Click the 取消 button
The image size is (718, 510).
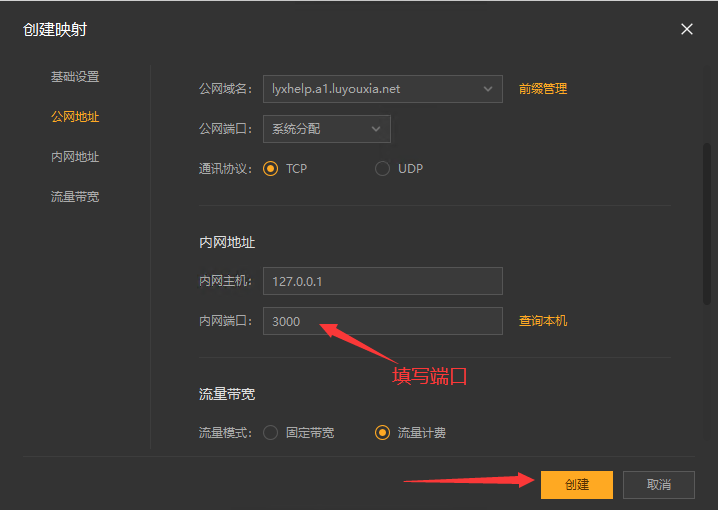click(x=659, y=485)
